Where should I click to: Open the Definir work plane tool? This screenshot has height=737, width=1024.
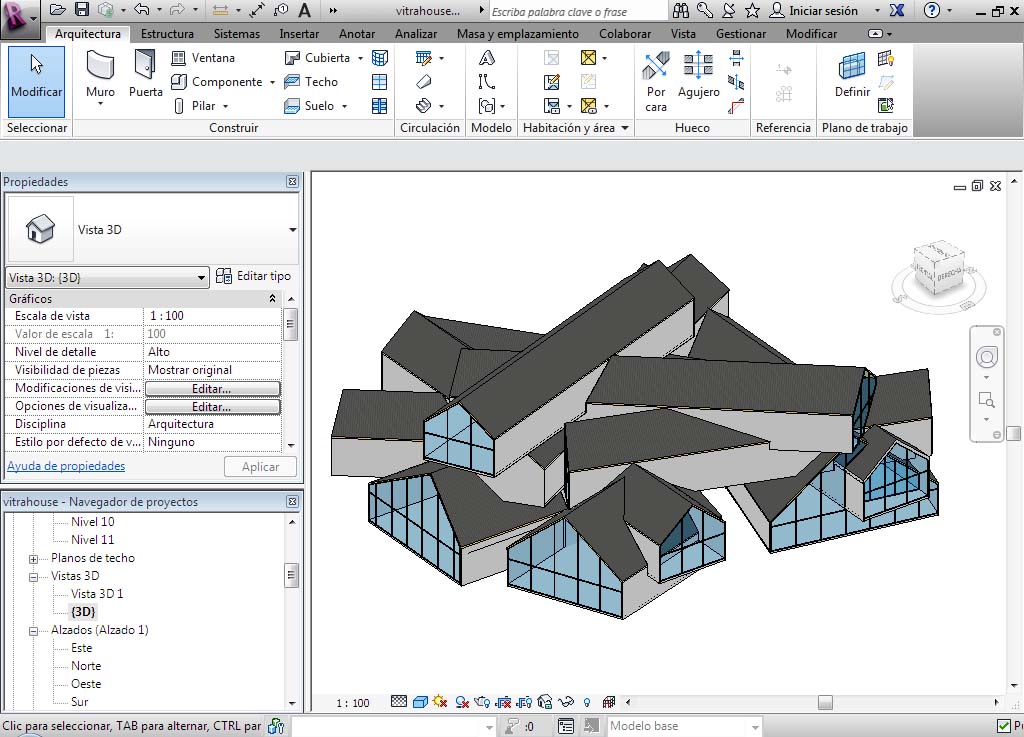pyautogui.click(x=852, y=77)
